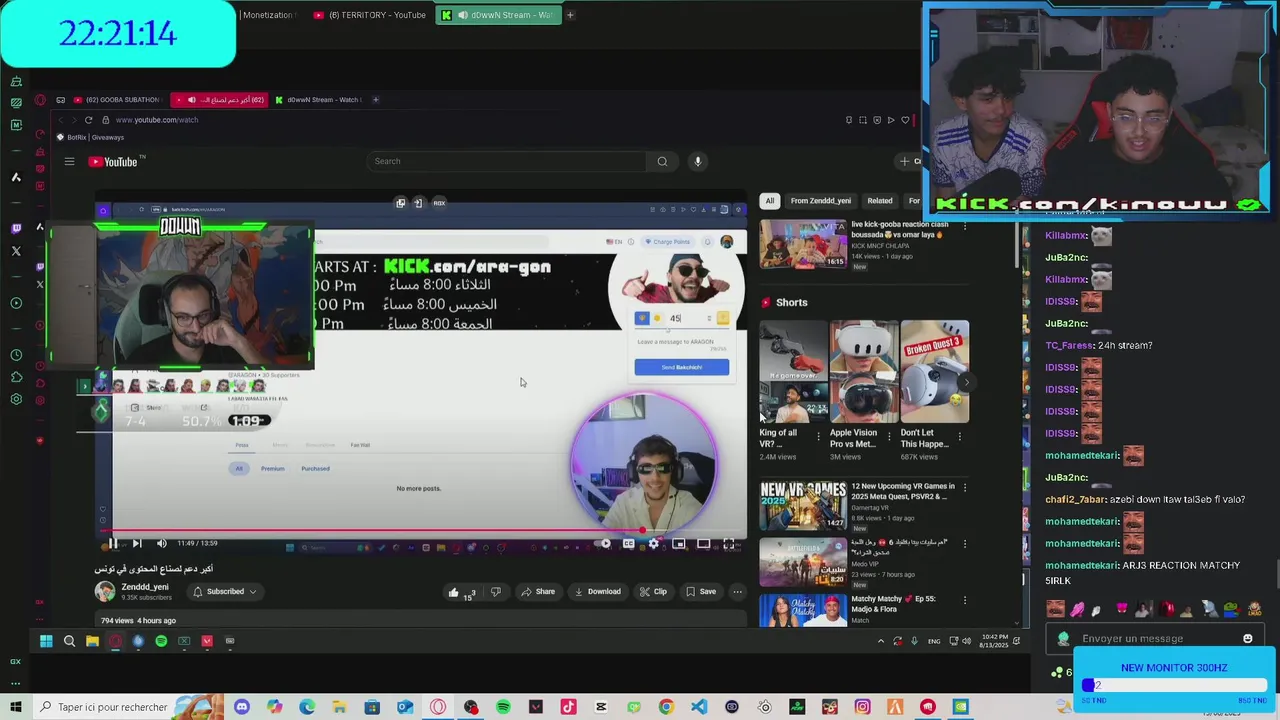
Task: Open emoji picker in Kick chat
Action: click(x=1248, y=638)
